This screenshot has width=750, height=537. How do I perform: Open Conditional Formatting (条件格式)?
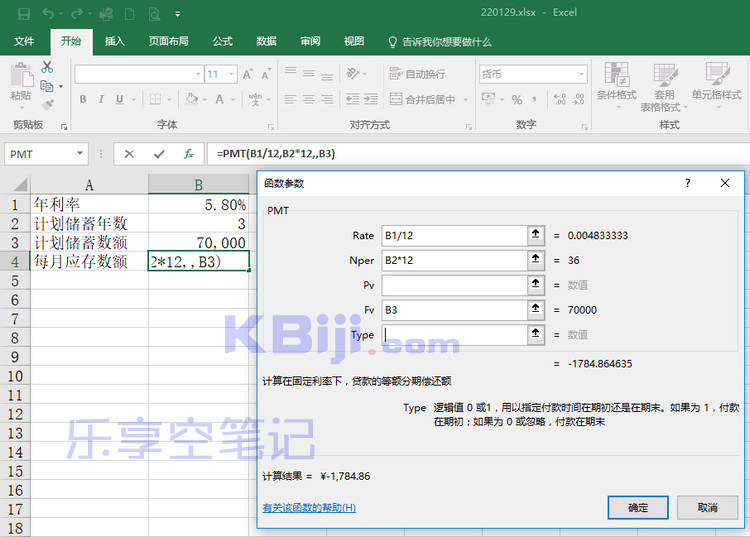coord(617,86)
